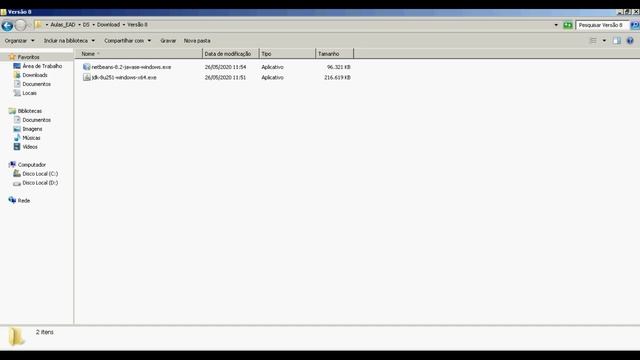The height and width of the screenshot is (360, 640).
Task: Click the Downloads folder icon in Favoritos
Action: 17,75
